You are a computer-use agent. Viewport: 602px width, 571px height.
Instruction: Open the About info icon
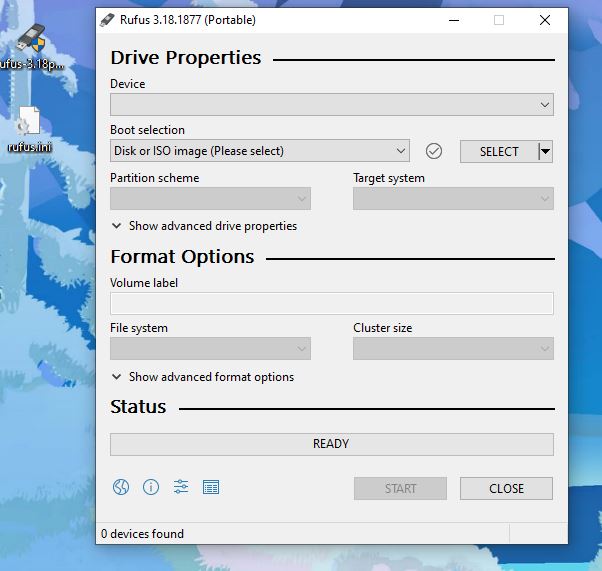tap(151, 488)
